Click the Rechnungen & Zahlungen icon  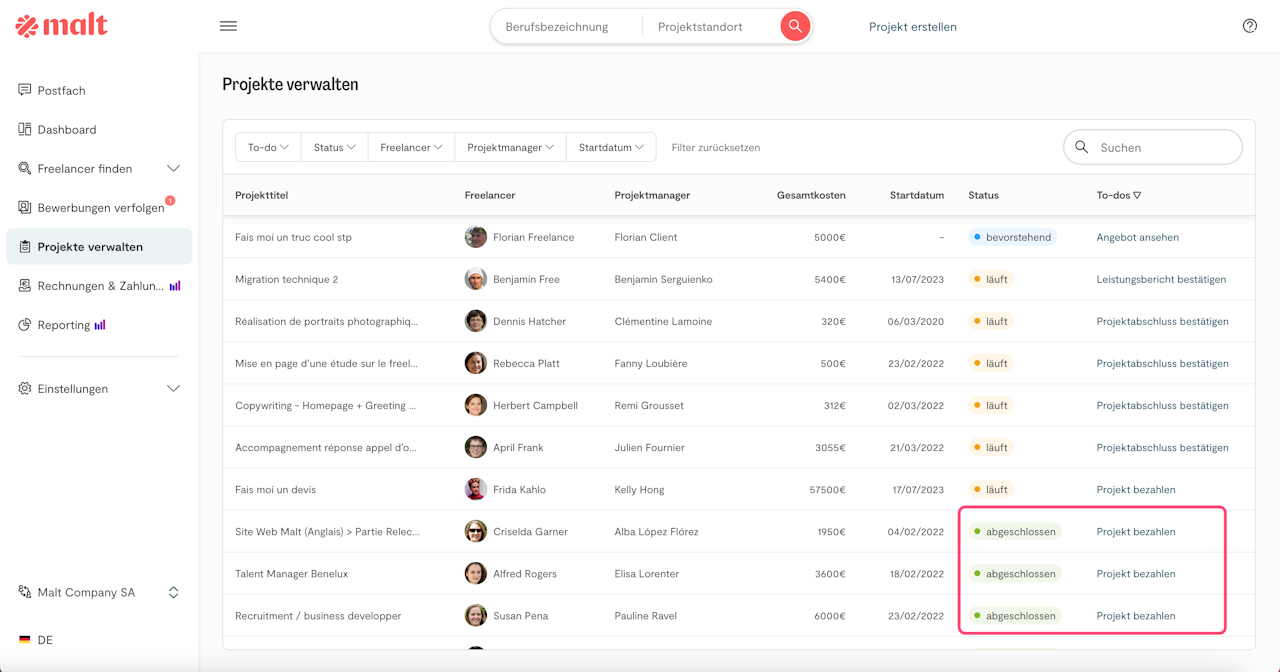click(x=25, y=286)
